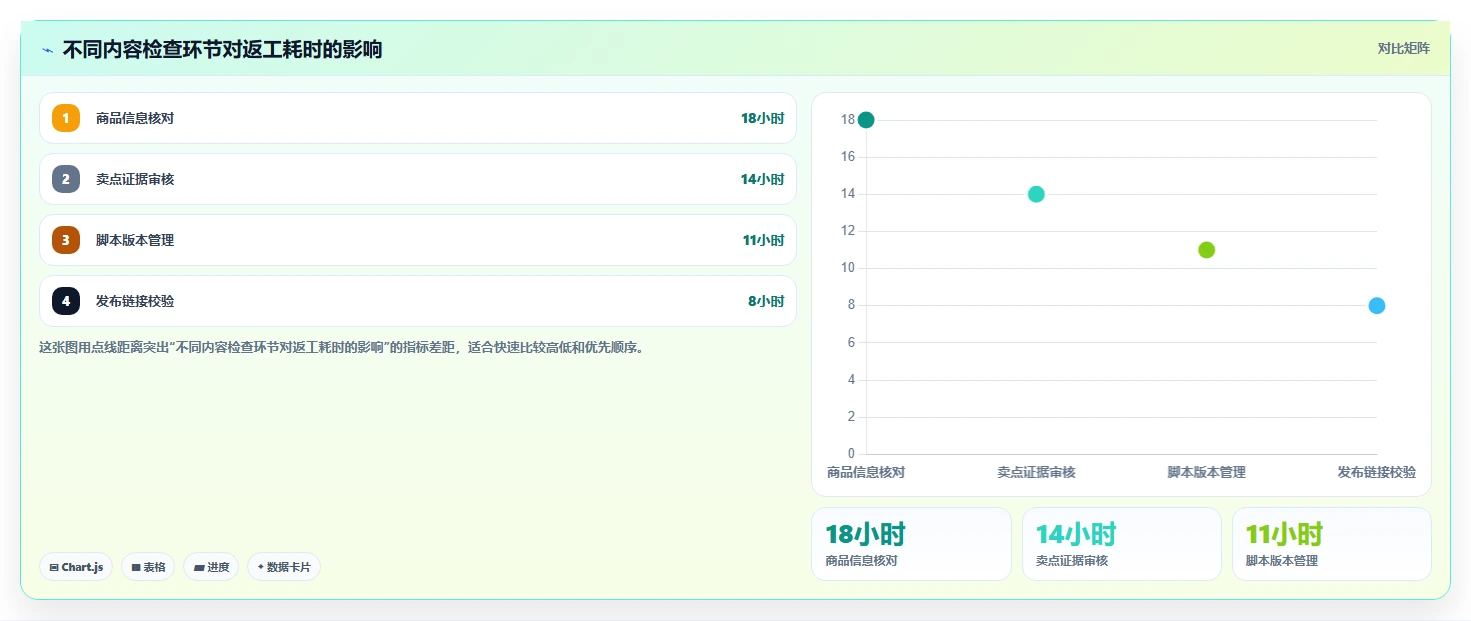This screenshot has height=621, width=1471.
Task: Click the 发布链接校验 x-axis label
Action: tap(1376, 472)
